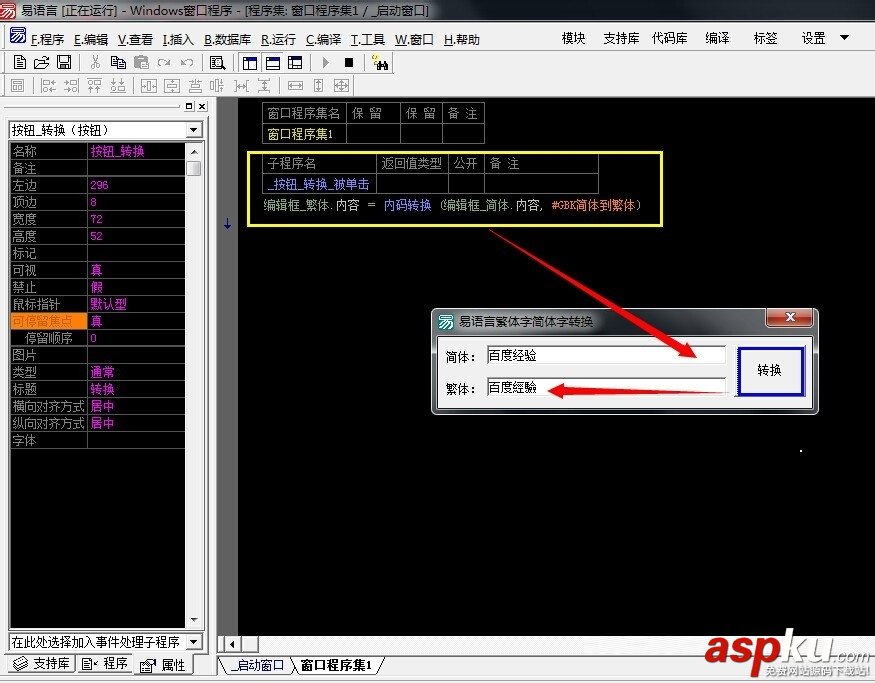The height and width of the screenshot is (683, 875).
Task: Click the properties list scrollbar down arrow
Action: (194, 619)
